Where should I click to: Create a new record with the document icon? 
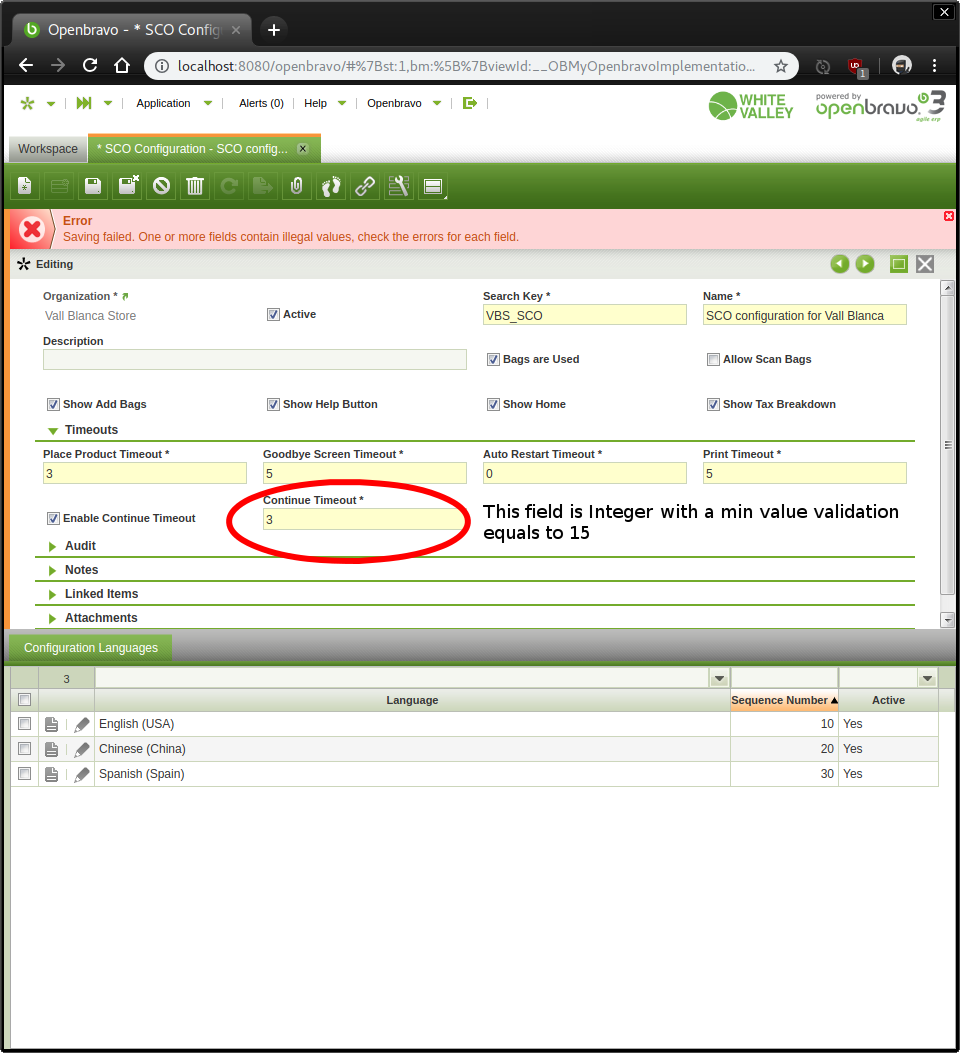coord(25,186)
